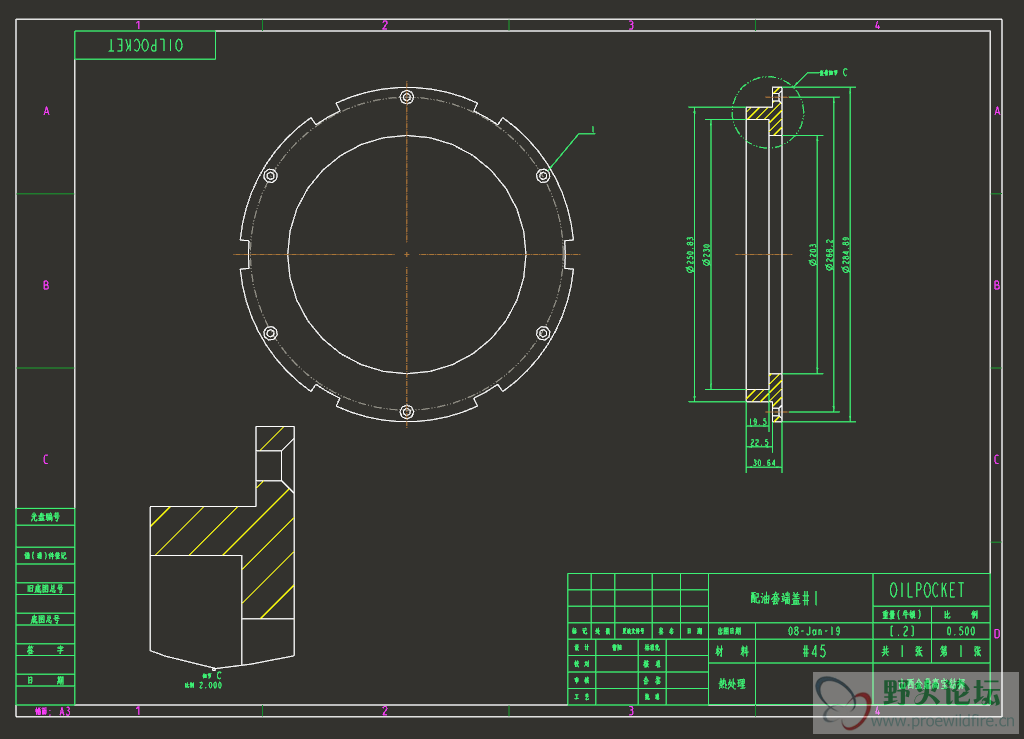Click the [.2] weight value
Image resolution: width=1024 pixels, height=739 pixels.
coord(902,631)
